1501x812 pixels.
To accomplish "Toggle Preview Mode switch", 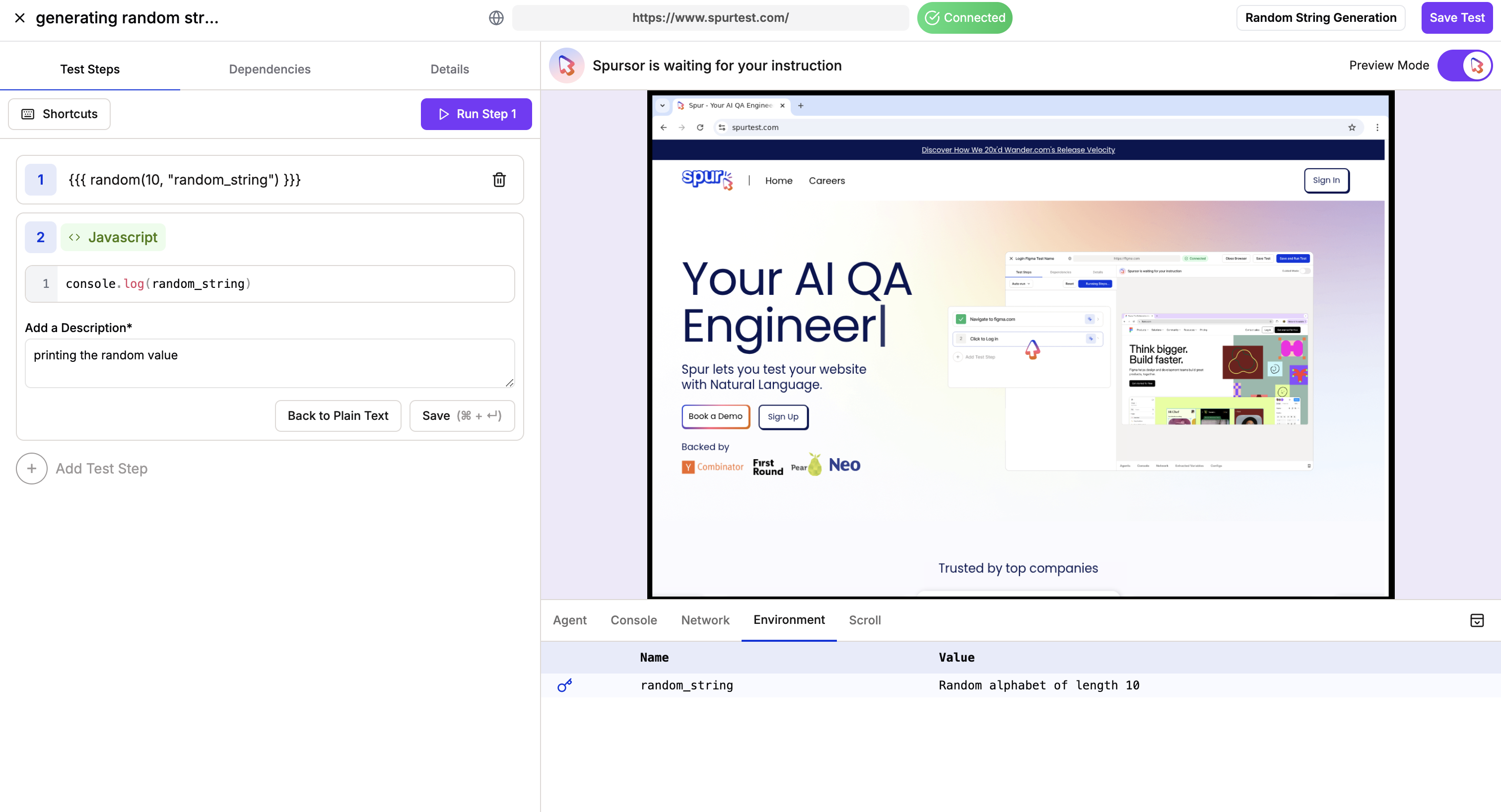I will (1464, 65).
